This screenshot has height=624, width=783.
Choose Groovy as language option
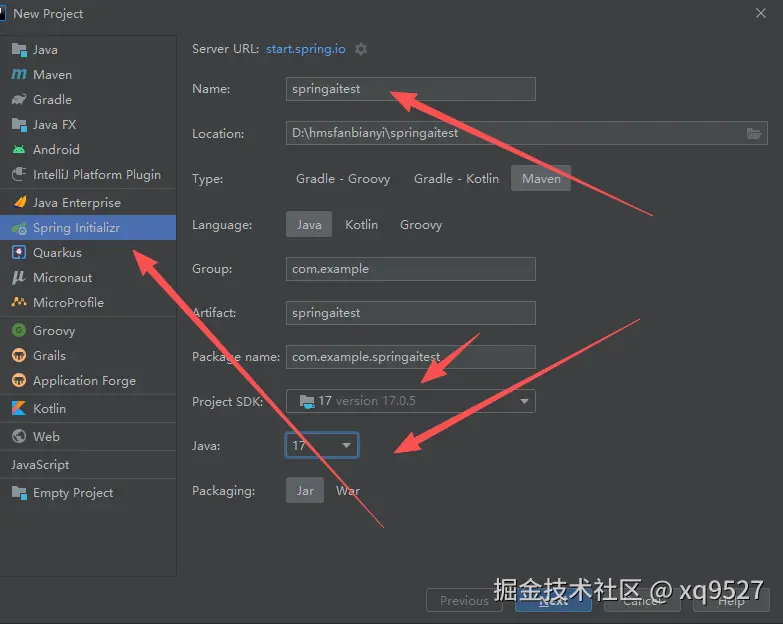421,225
